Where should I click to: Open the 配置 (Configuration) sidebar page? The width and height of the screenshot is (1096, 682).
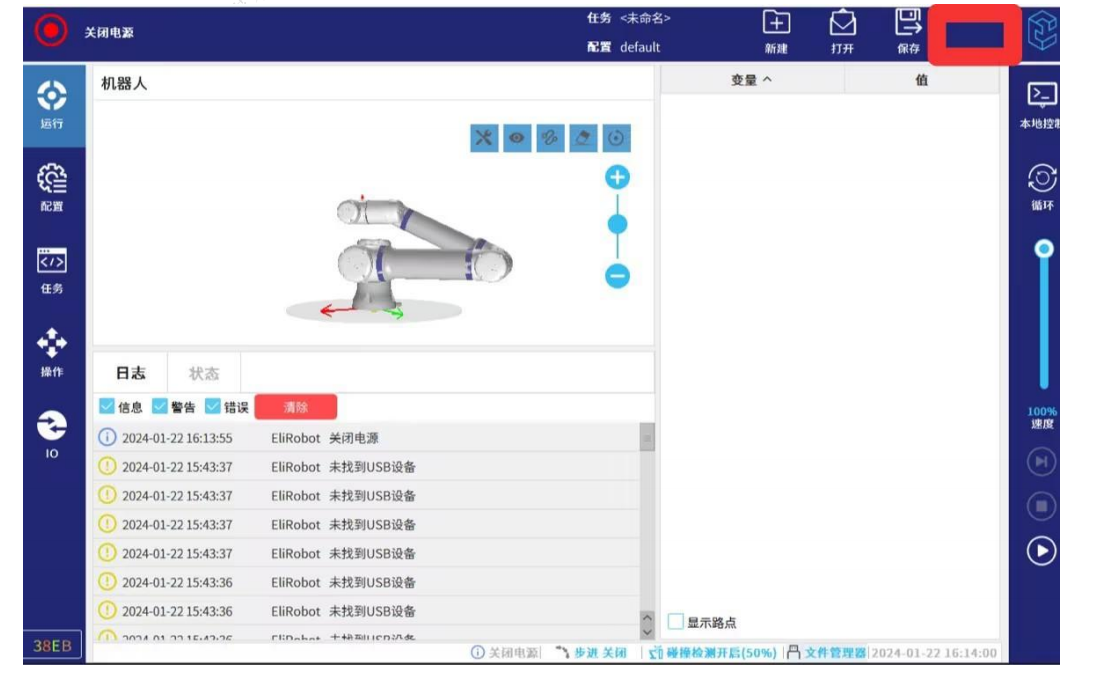(52, 187)
